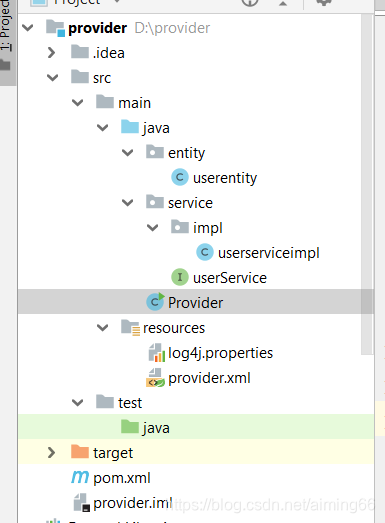Select the provider project root label
385x523 pixels.
point(97,28)
